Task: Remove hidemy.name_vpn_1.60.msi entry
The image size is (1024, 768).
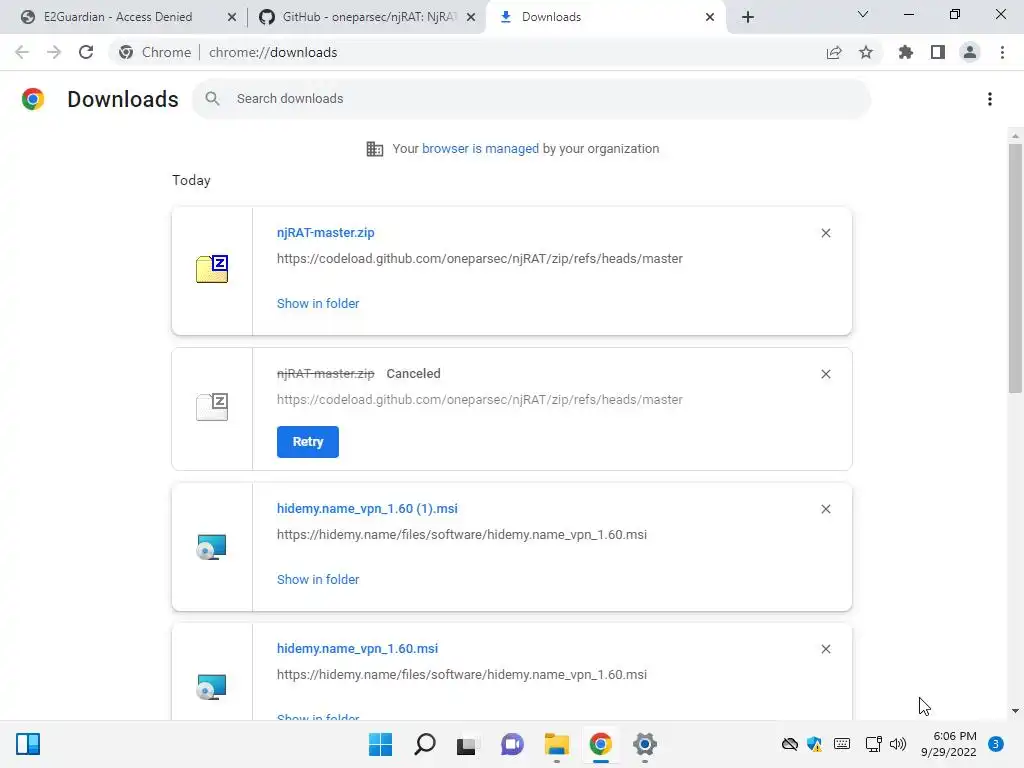Action: (825, 649)
